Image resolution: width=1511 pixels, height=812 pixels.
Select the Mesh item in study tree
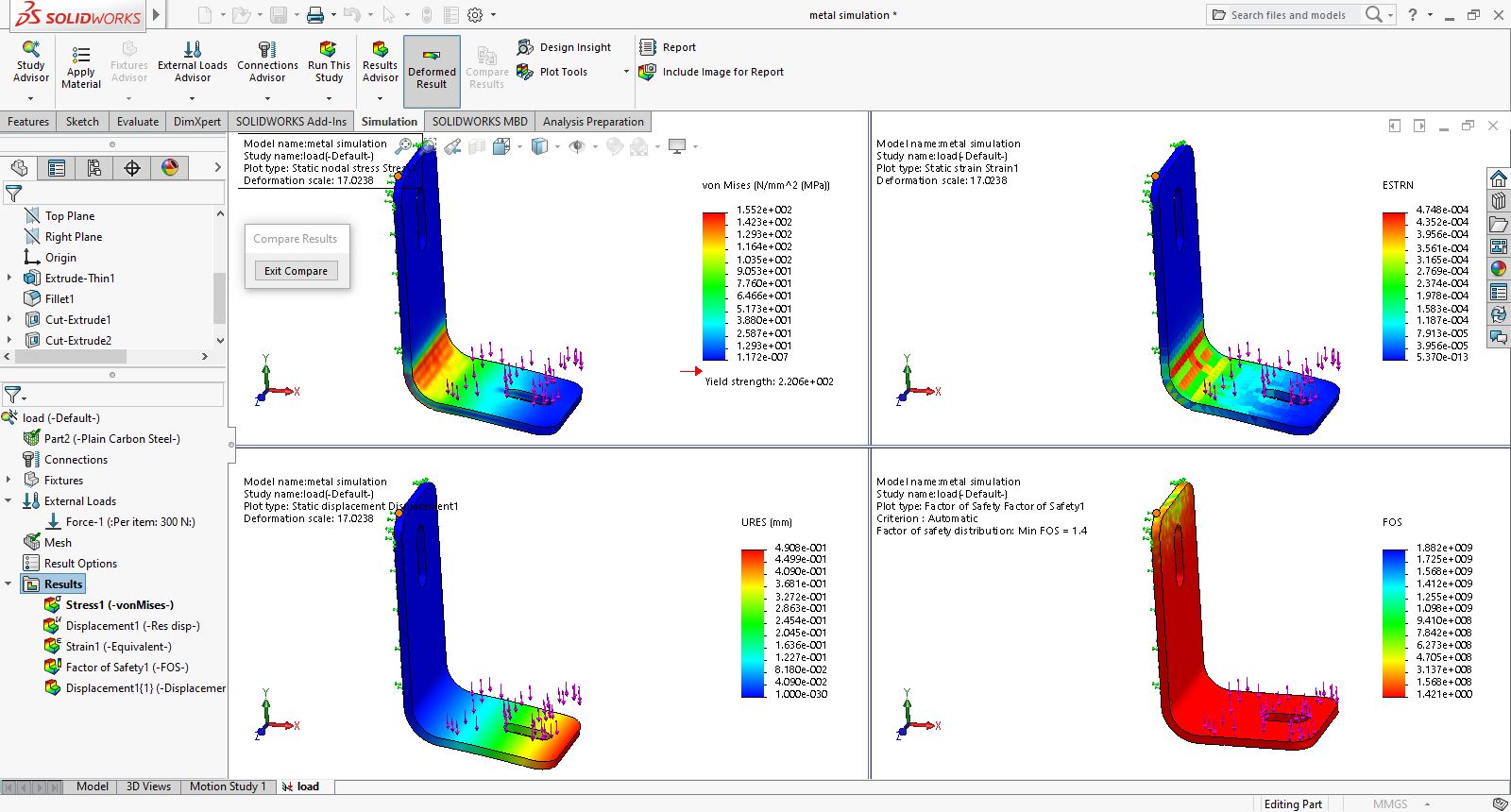(x=58, y=543)
